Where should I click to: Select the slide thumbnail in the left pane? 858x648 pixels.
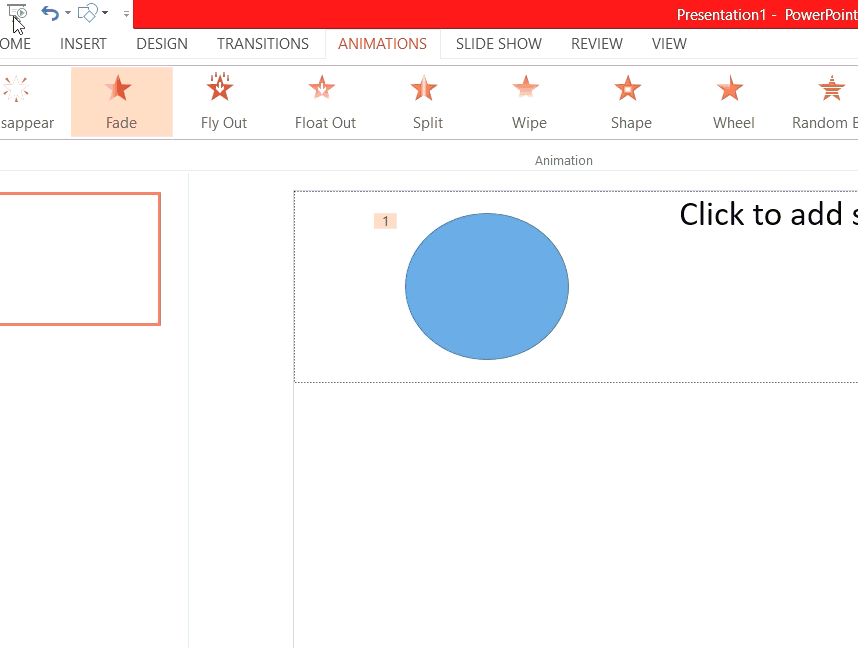point(80,259)
